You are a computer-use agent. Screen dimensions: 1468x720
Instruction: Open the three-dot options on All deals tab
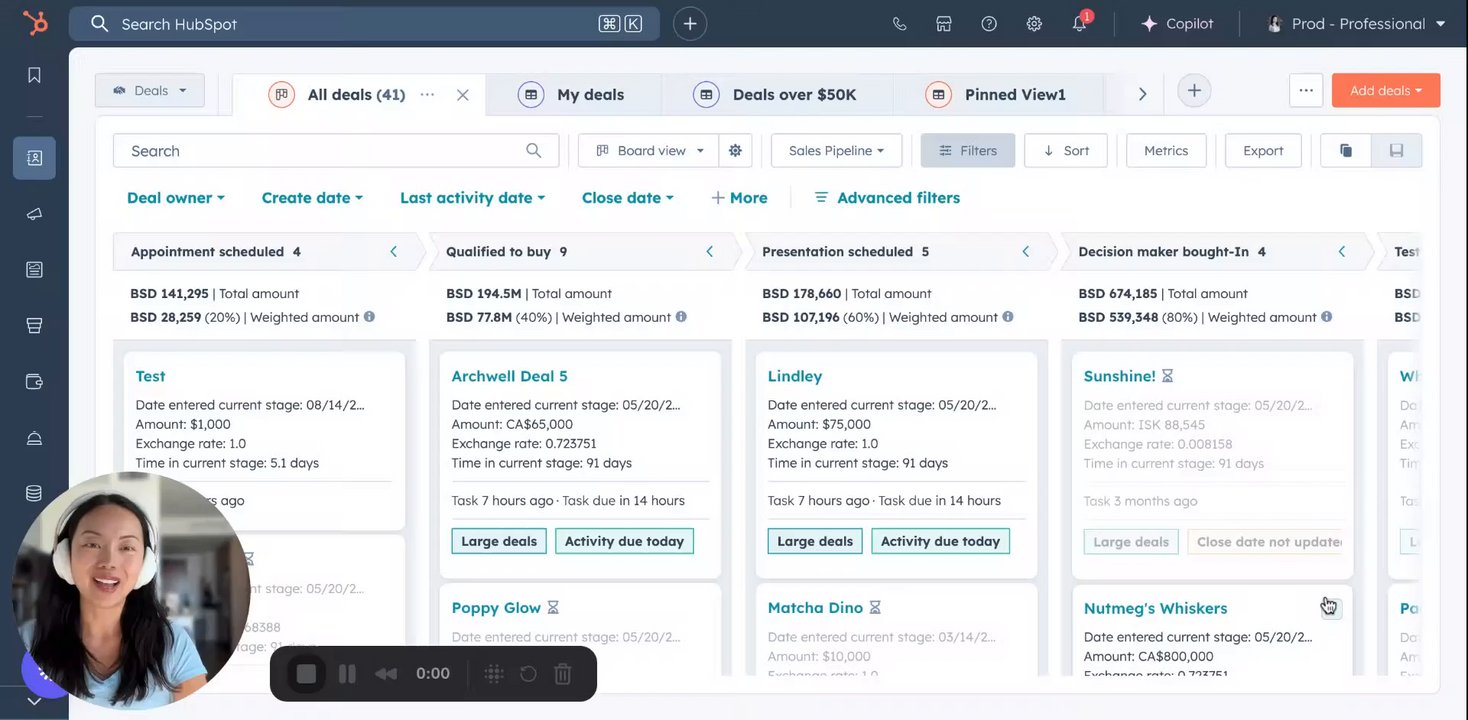click(427, 95)
